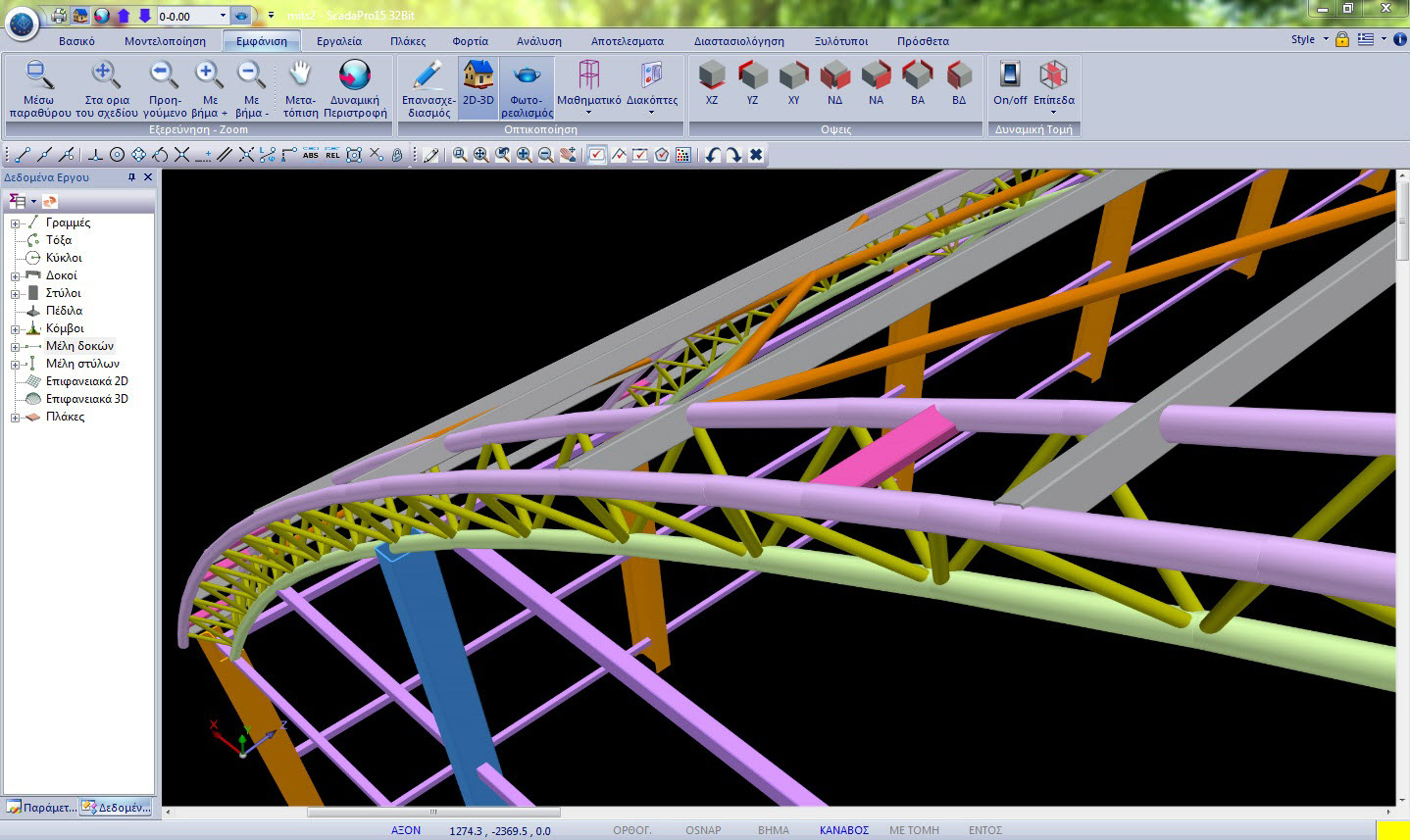Click the Redraw pencil (Επανασχεδιασμός) icon

coord(428,88)
